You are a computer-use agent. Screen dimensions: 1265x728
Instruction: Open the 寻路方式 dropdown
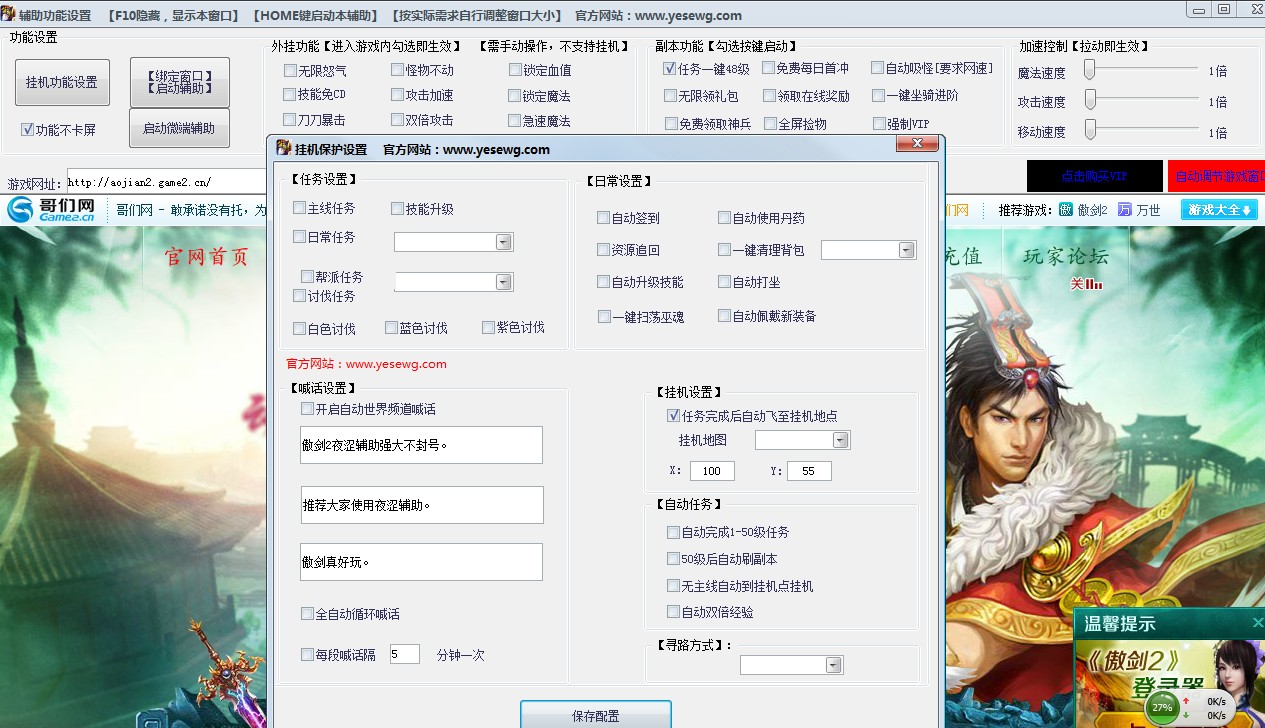tap(833, 665)
